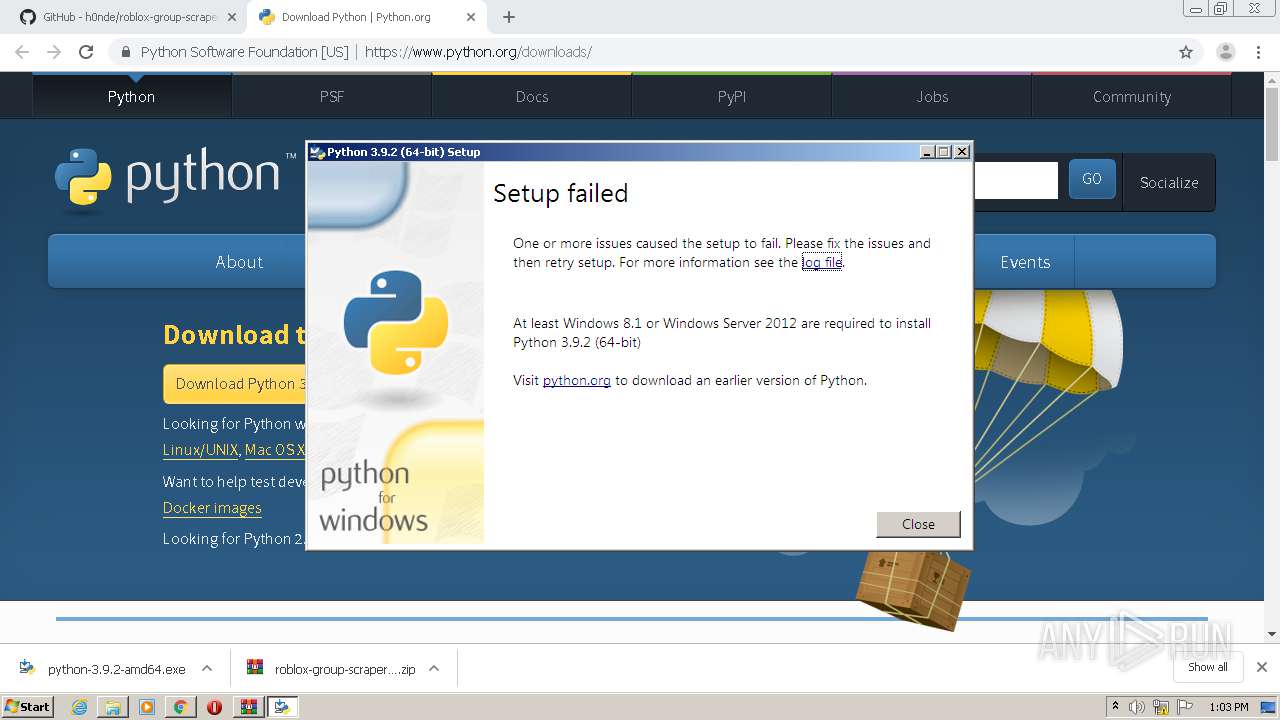Close the Python Setup window with X
This screenshot has height=720, width=1280.
click(x=962, y=152)
